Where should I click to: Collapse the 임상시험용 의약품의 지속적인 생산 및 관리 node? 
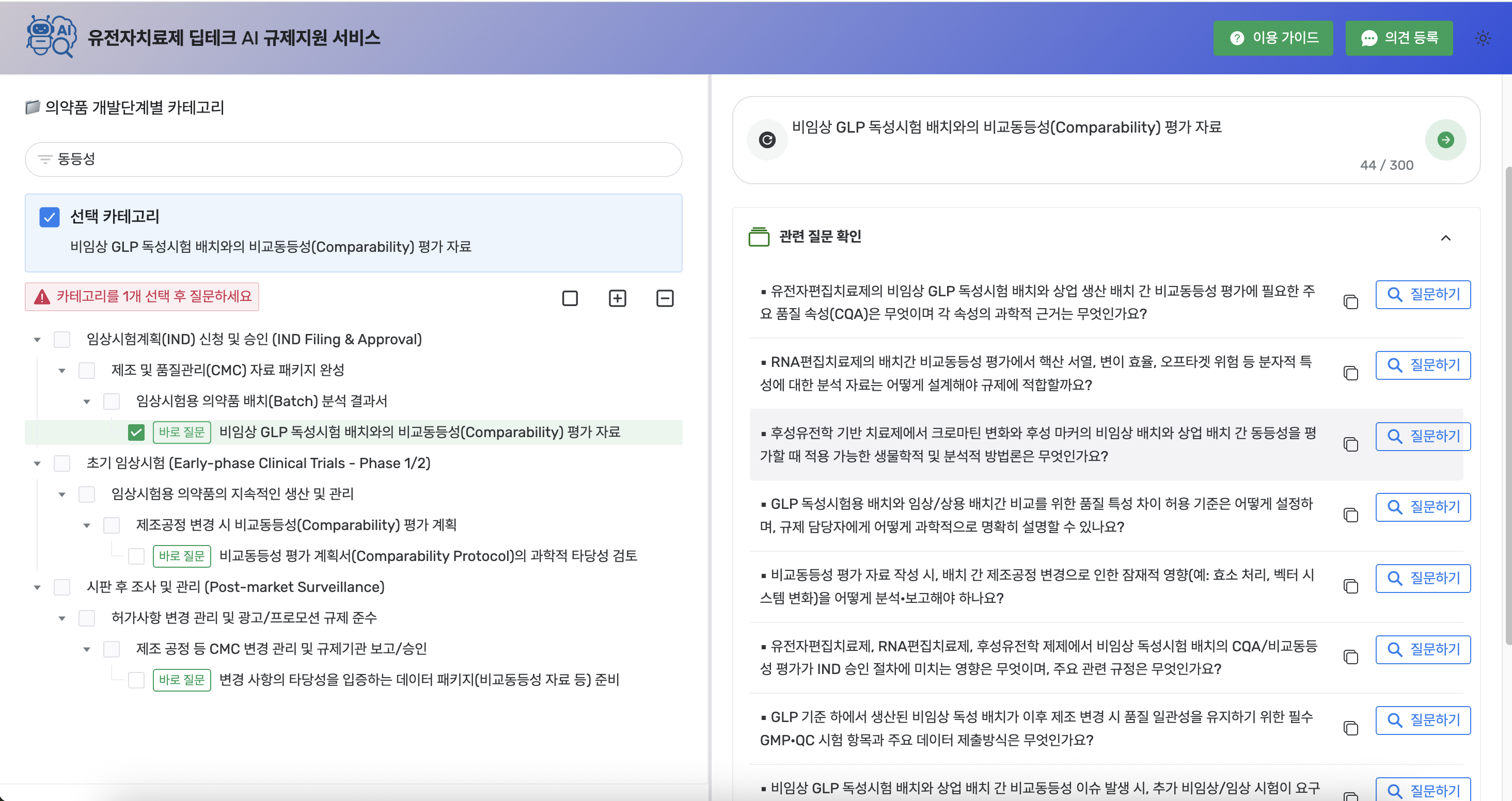coord(61,494)
